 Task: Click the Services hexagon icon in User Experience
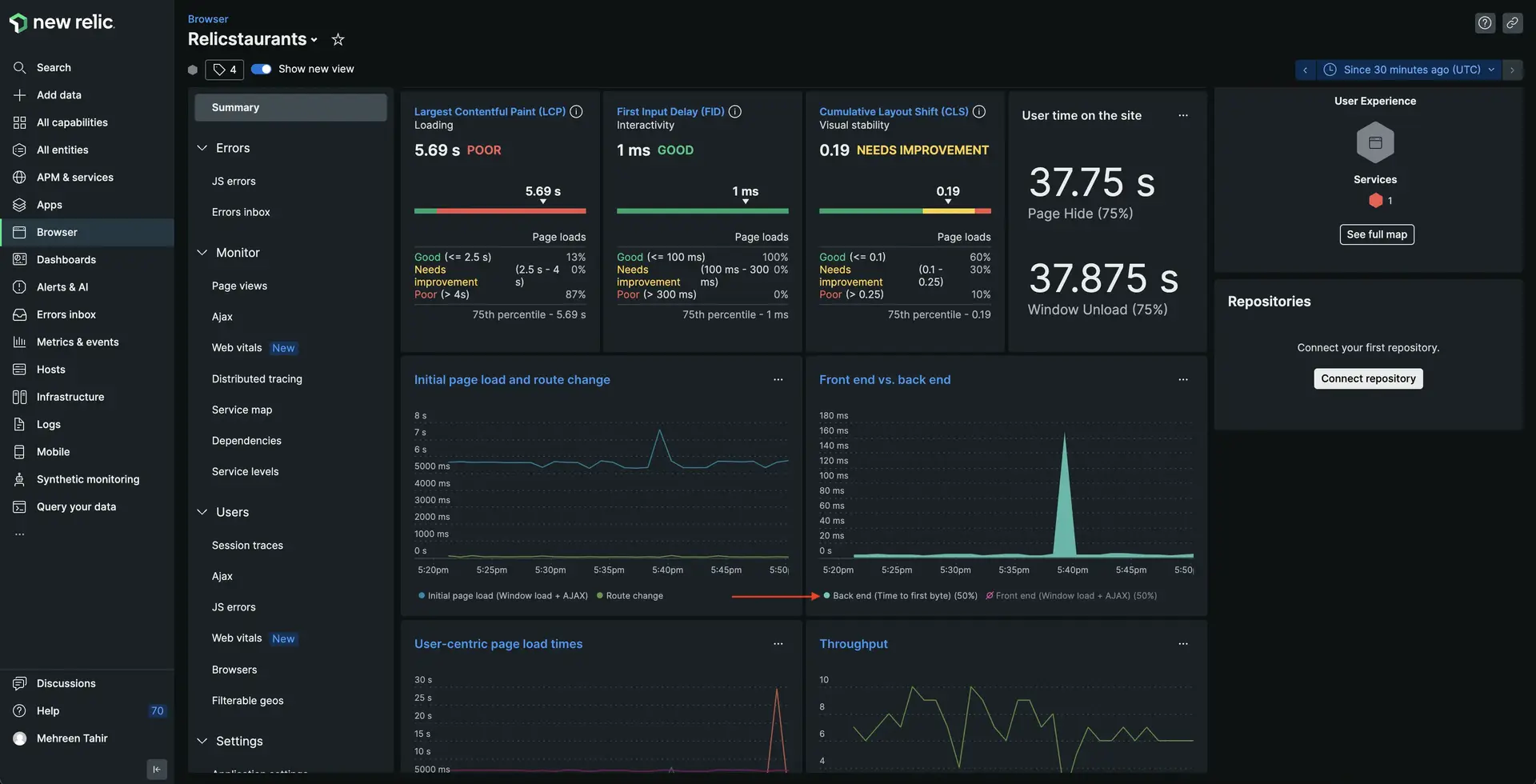[1375, 142]
